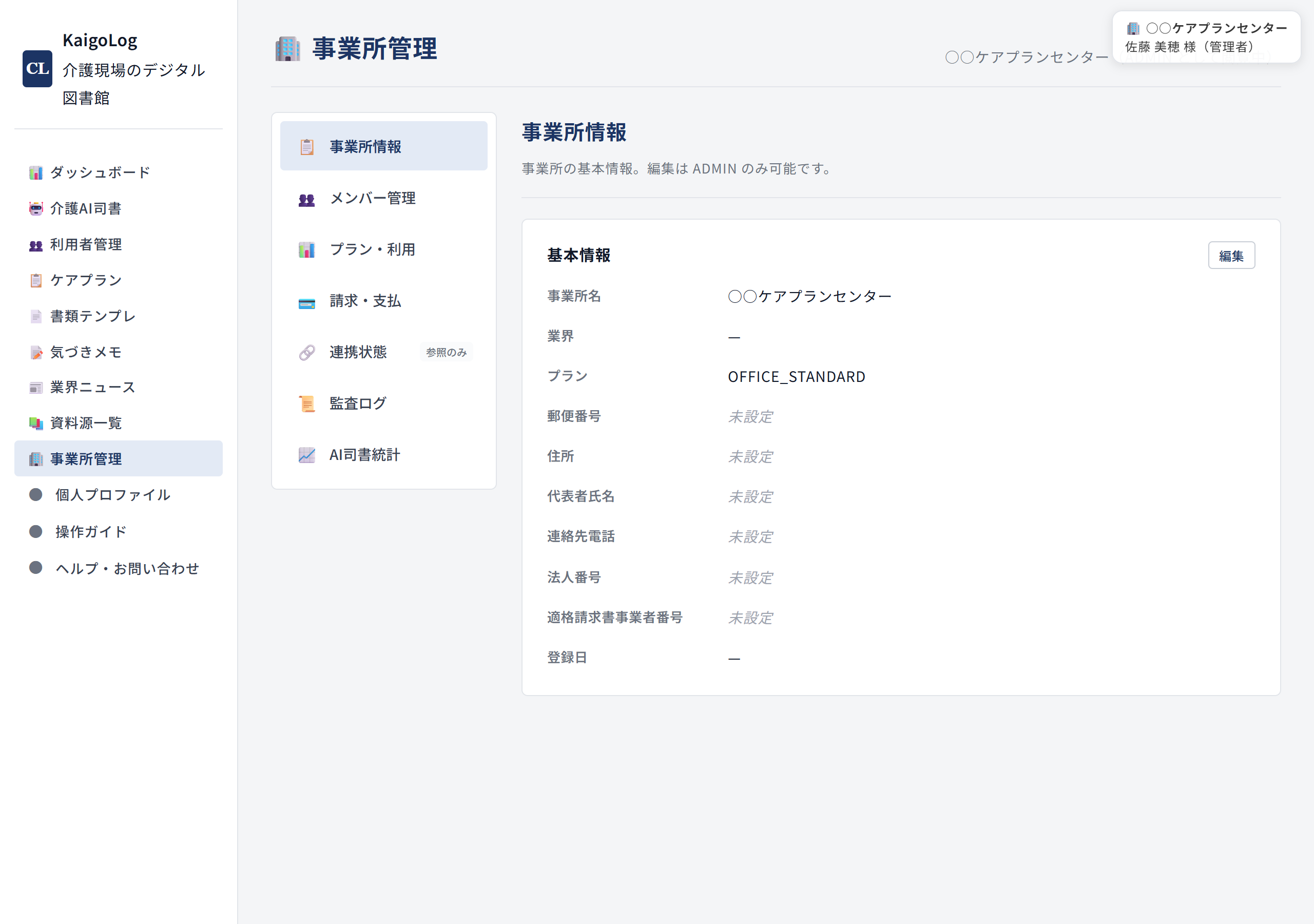This screenshot has height=924, width=1314.
Task: Click the building icon beside page title 事業所管理
Action: click(x=288, y=49)
